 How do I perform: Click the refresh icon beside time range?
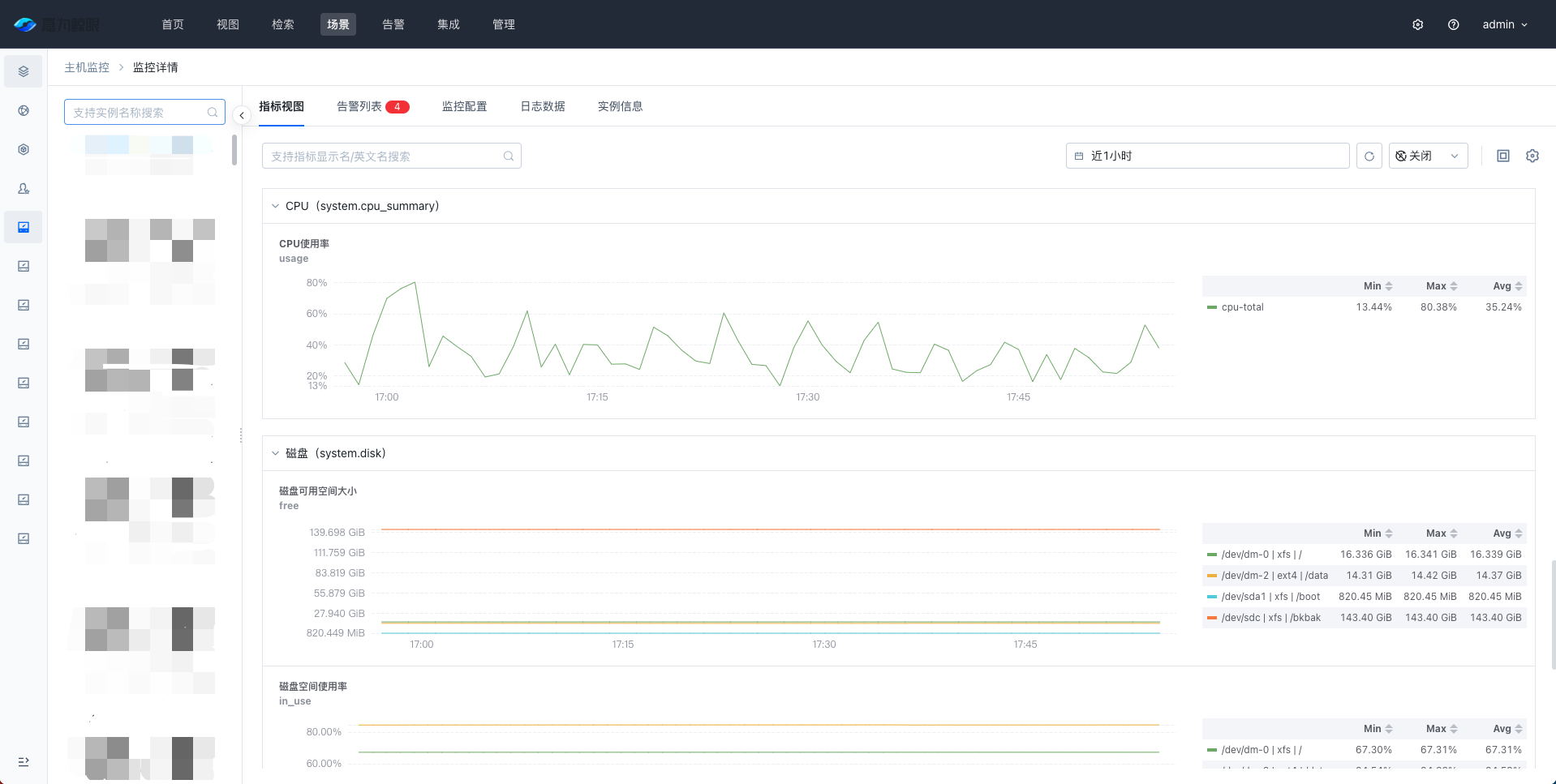(x=1369, y=156)
